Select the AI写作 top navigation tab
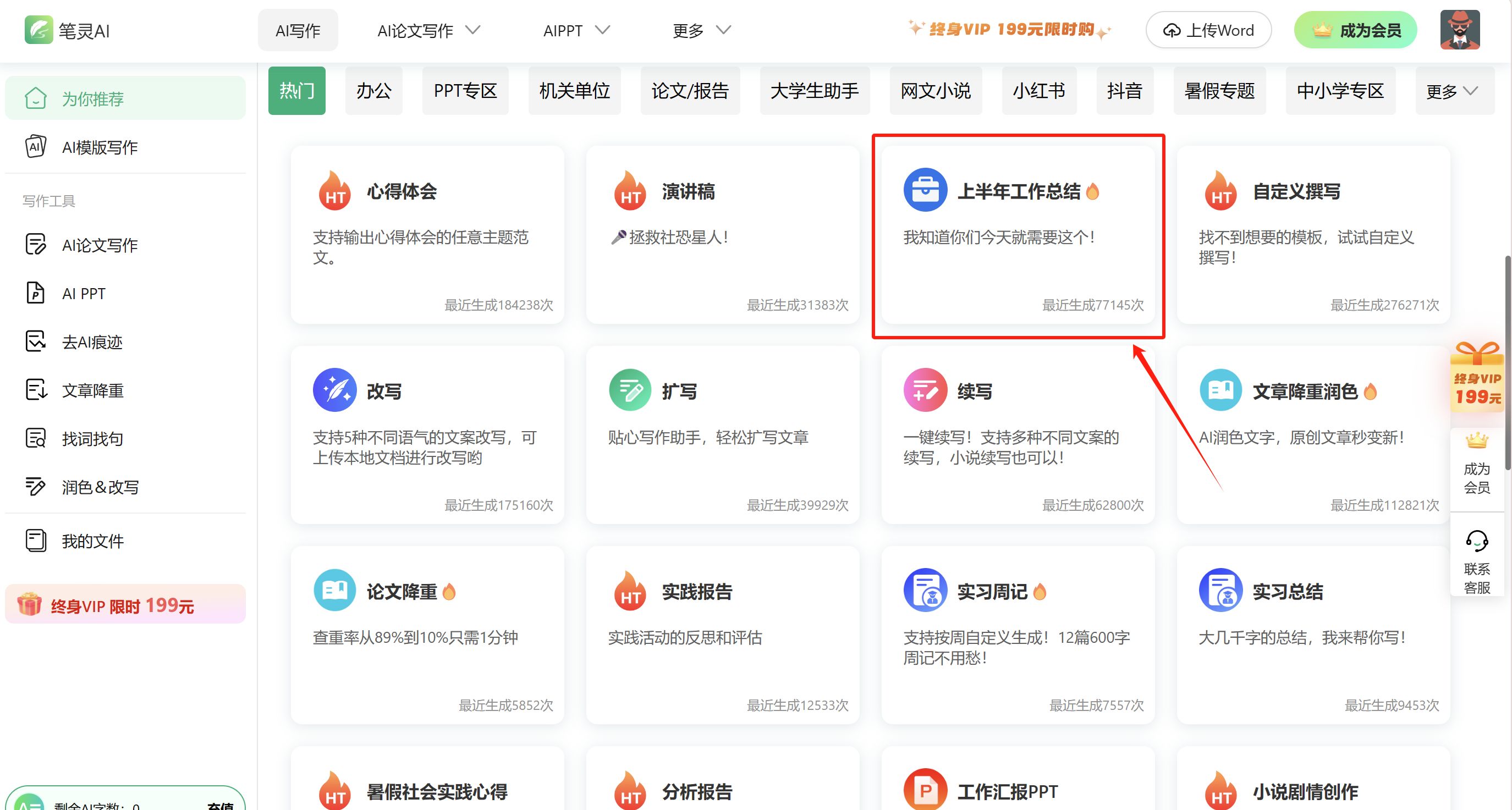 [298, 30]
